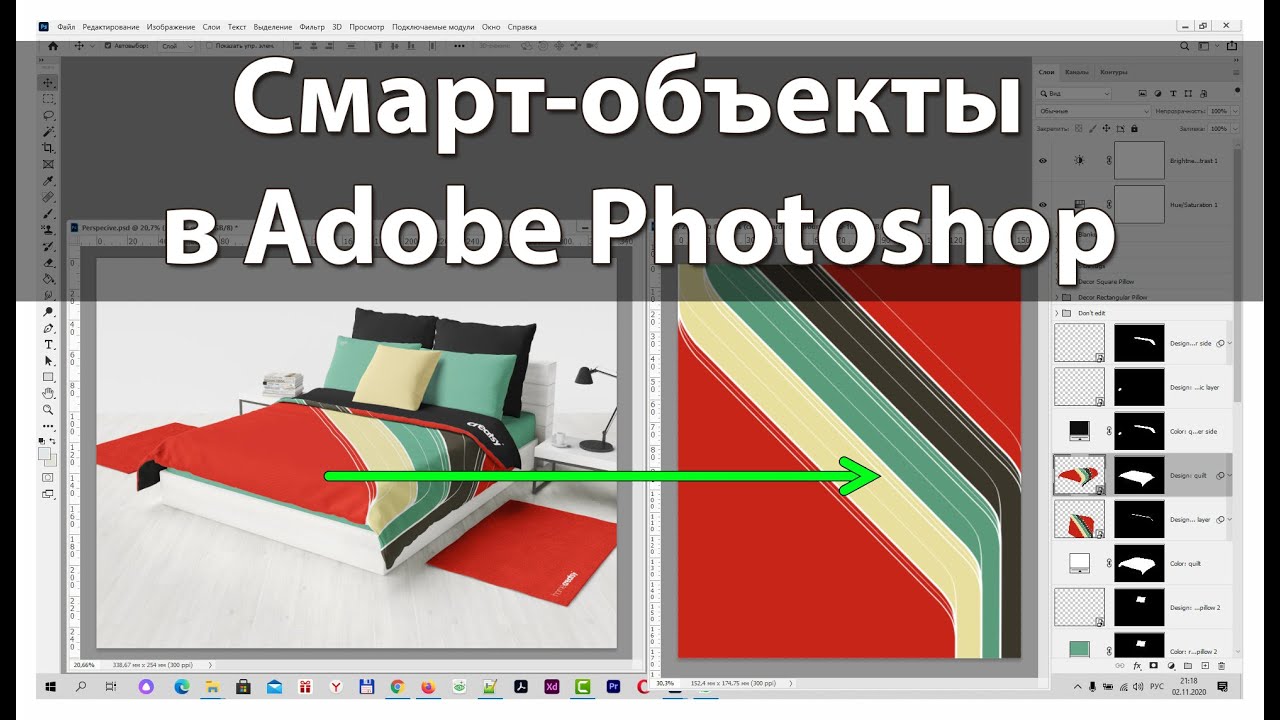The image size is (1280, 720).
Task: Click the Home icon in options bar
Action: click(53, 46)
